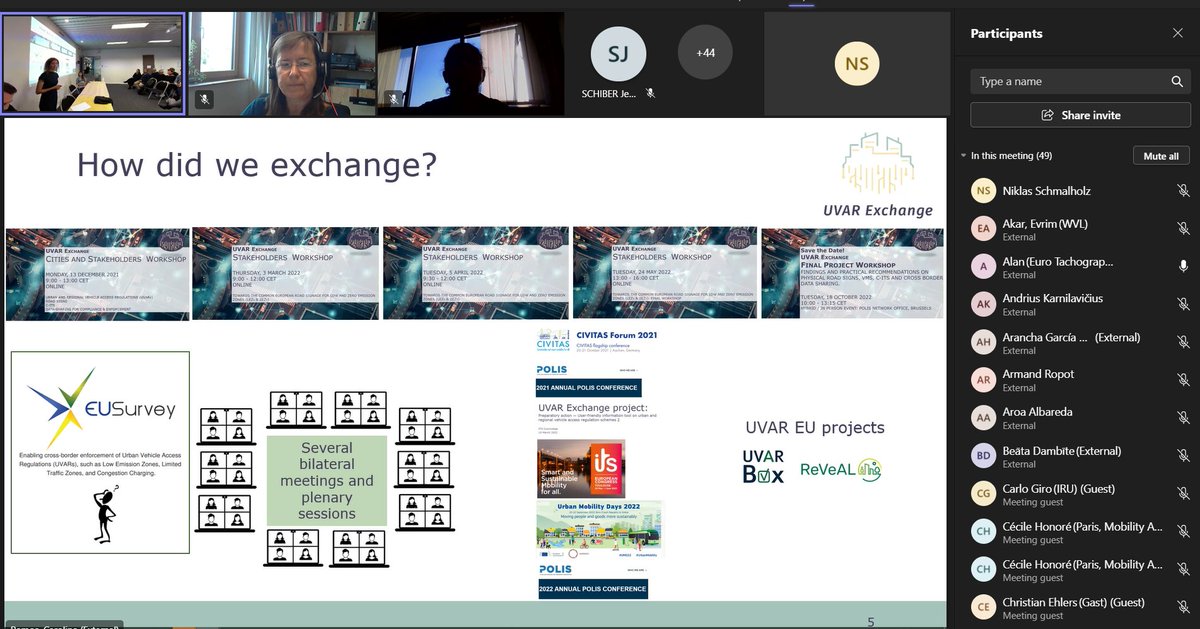This screenshot has height=629, width=1200.
Task: Click muted mic icon on headset woman tile
Action: [x=204, y=99]
